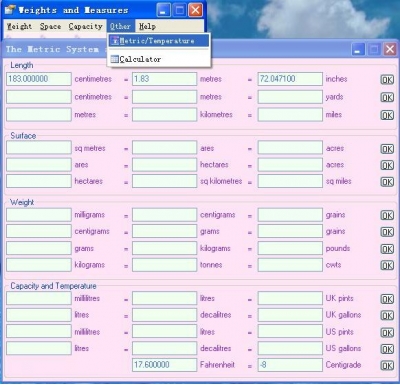Click the 72.047100 inches field

(x=290, y=79)
